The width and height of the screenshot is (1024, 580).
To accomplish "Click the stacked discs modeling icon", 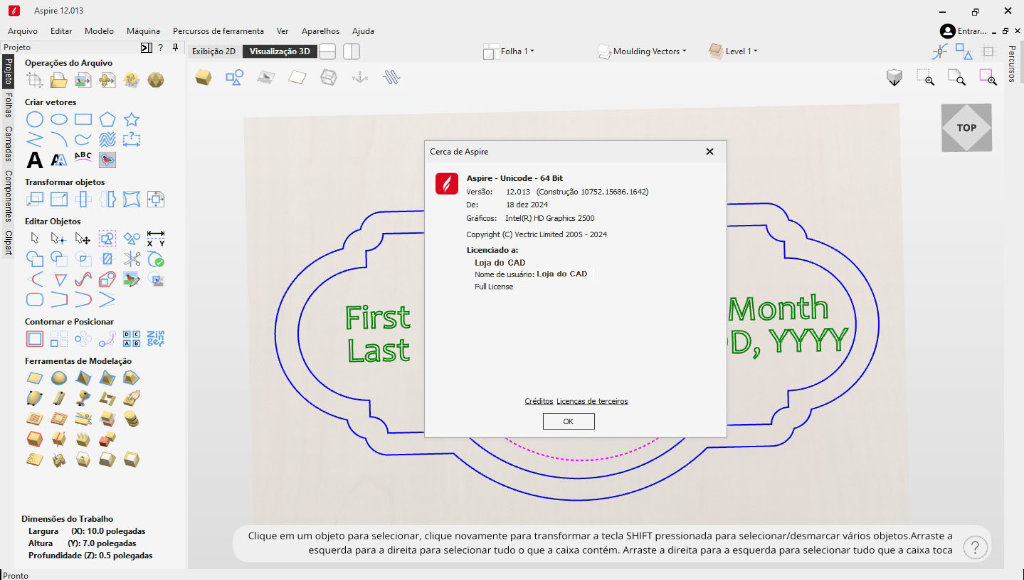I will coord(131,418).
